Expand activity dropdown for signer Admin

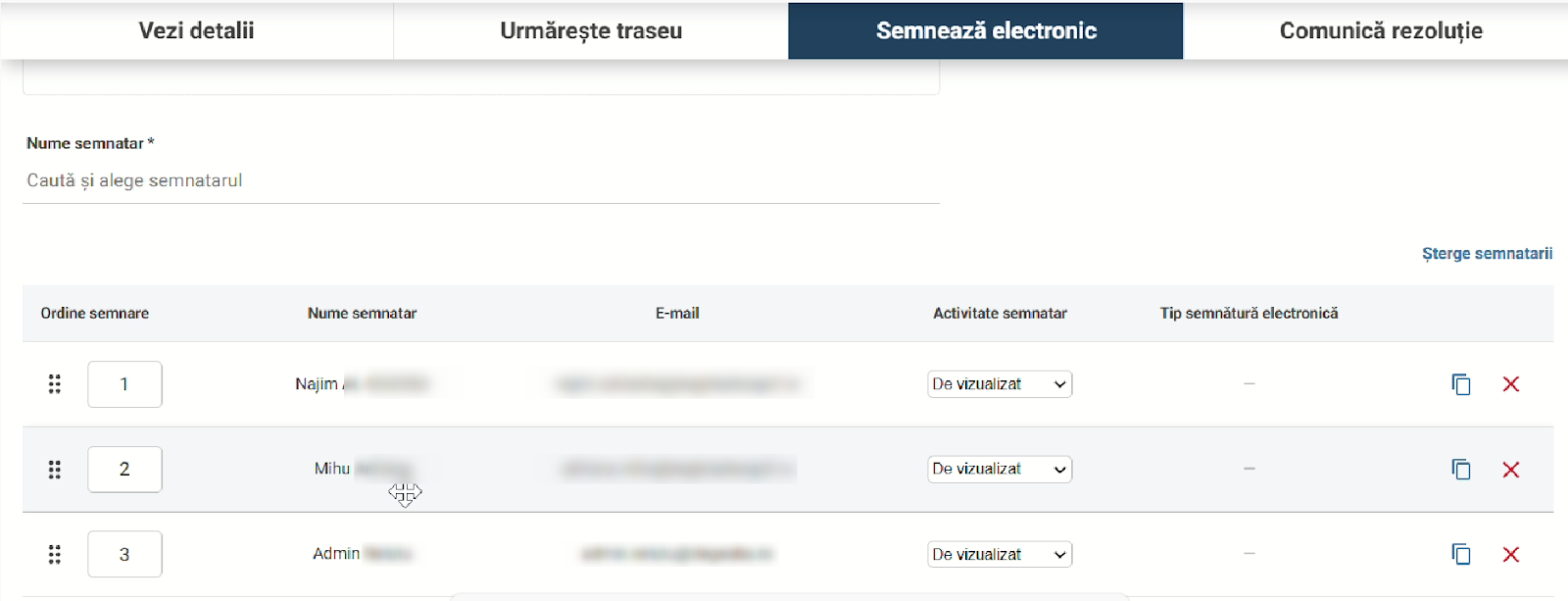[1000, 555]
